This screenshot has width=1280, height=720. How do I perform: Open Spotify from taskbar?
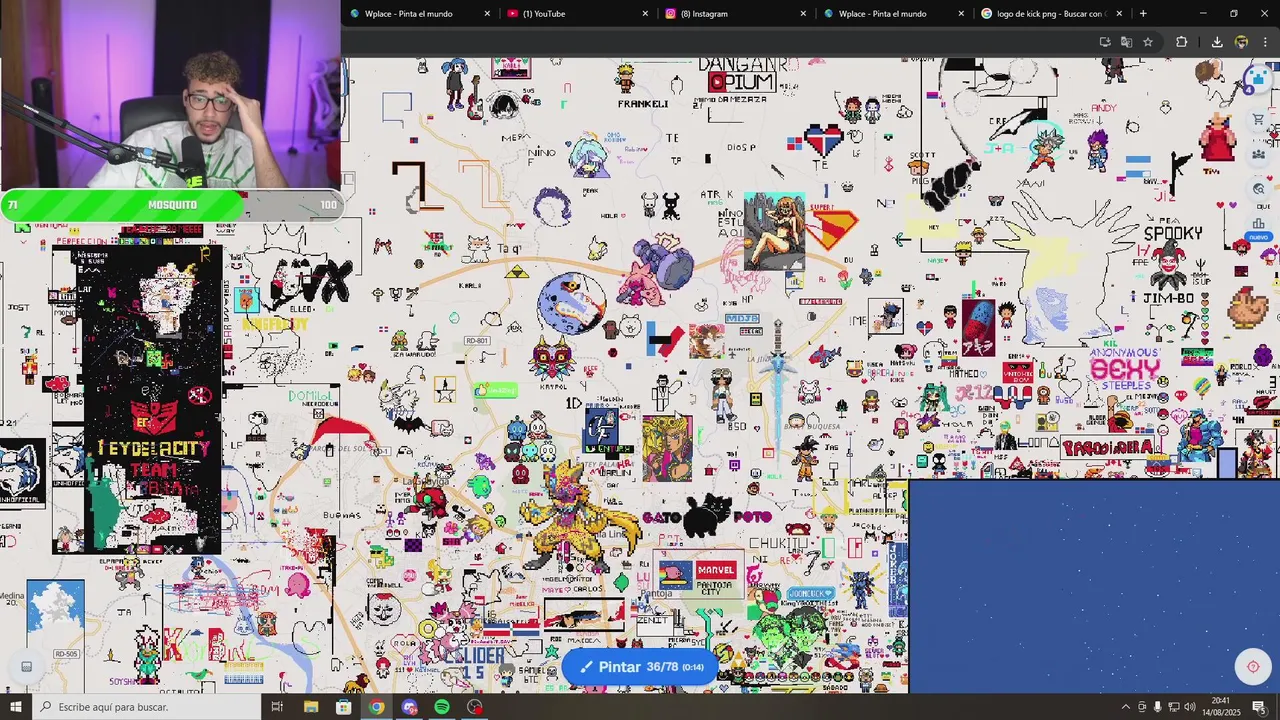(x=442, y=707)
